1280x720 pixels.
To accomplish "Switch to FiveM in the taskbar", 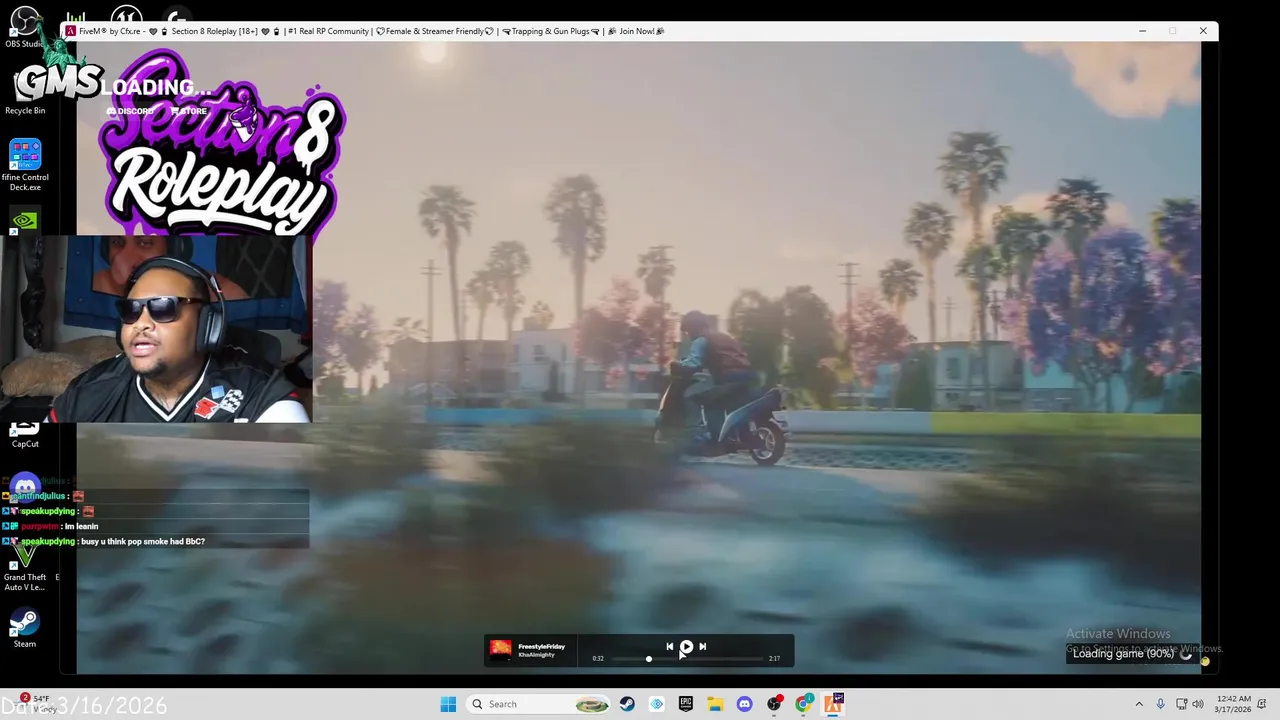I will (x=833, y=704).
